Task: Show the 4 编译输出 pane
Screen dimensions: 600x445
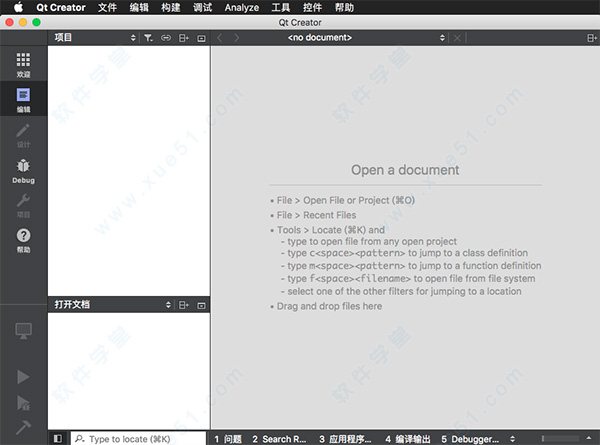Action: pyautogui.click(x=408, y=439)
